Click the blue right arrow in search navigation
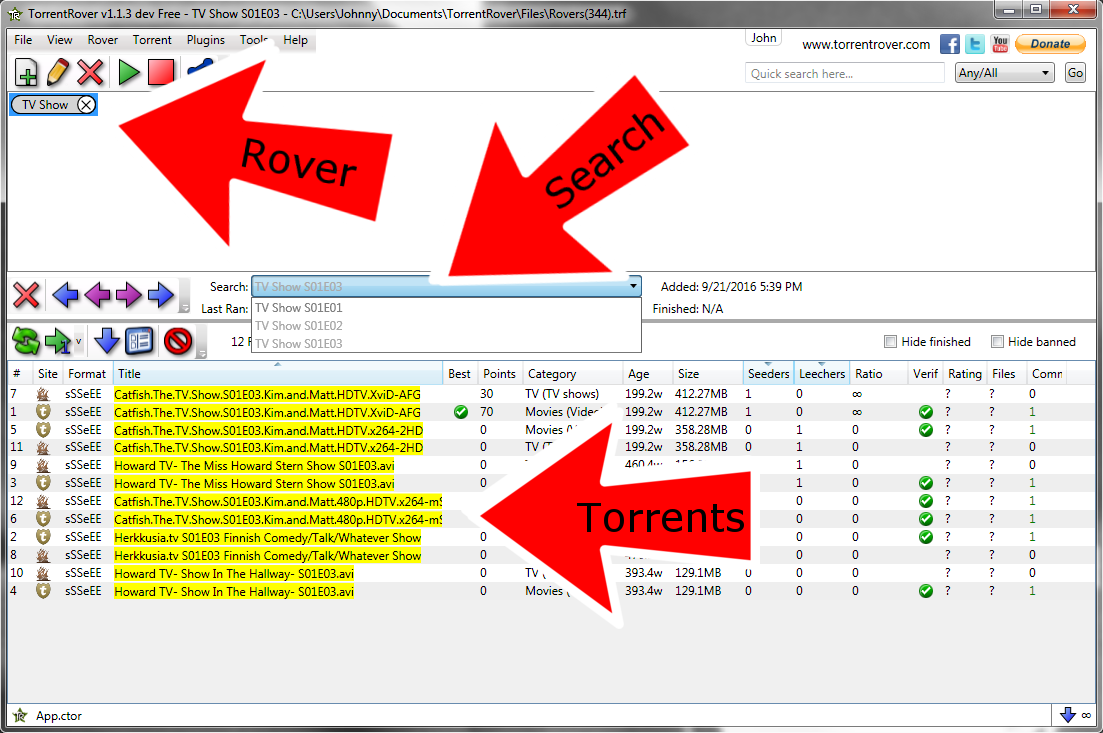Viewport: 1103px width, 733px height. click(160, 295)
